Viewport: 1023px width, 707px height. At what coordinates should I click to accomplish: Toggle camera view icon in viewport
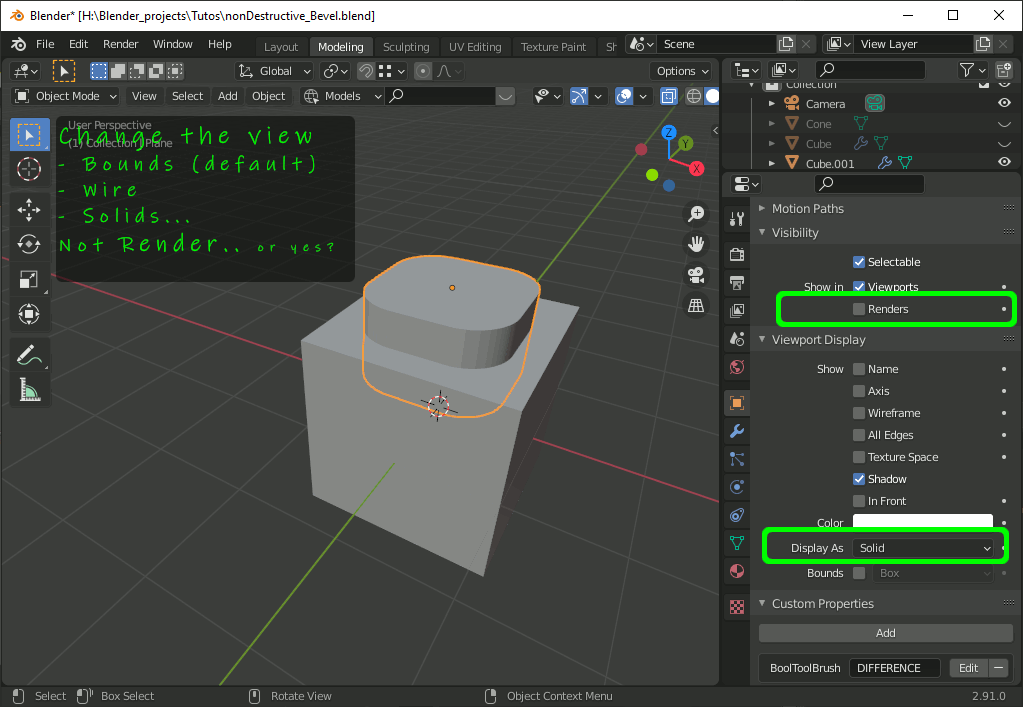(x=696, y=275)
